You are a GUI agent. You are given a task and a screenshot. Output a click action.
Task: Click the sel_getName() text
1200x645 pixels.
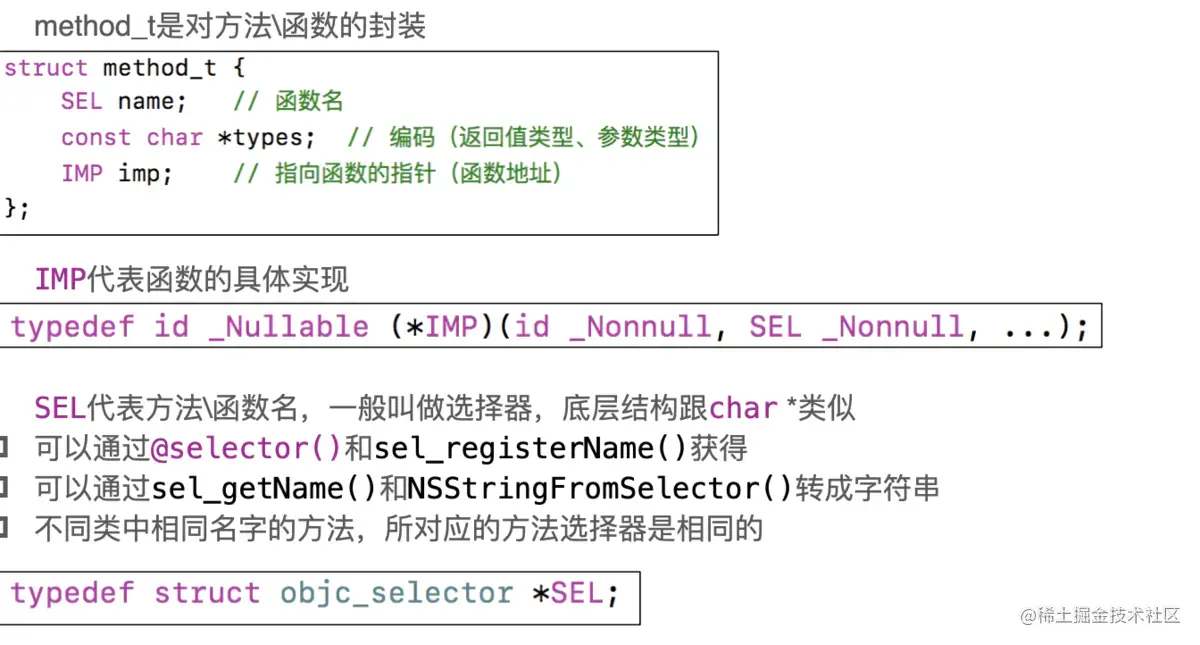pyautogui.click(x=264, y=488)
